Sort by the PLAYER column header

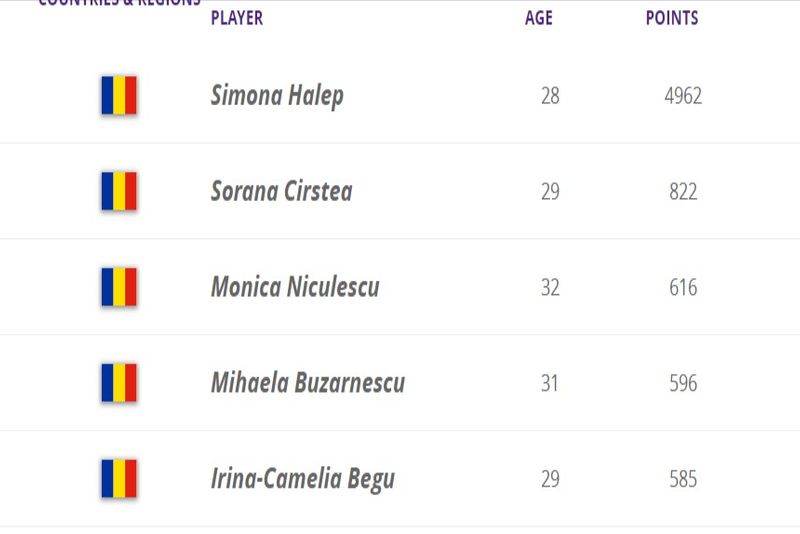pos(237,18)
